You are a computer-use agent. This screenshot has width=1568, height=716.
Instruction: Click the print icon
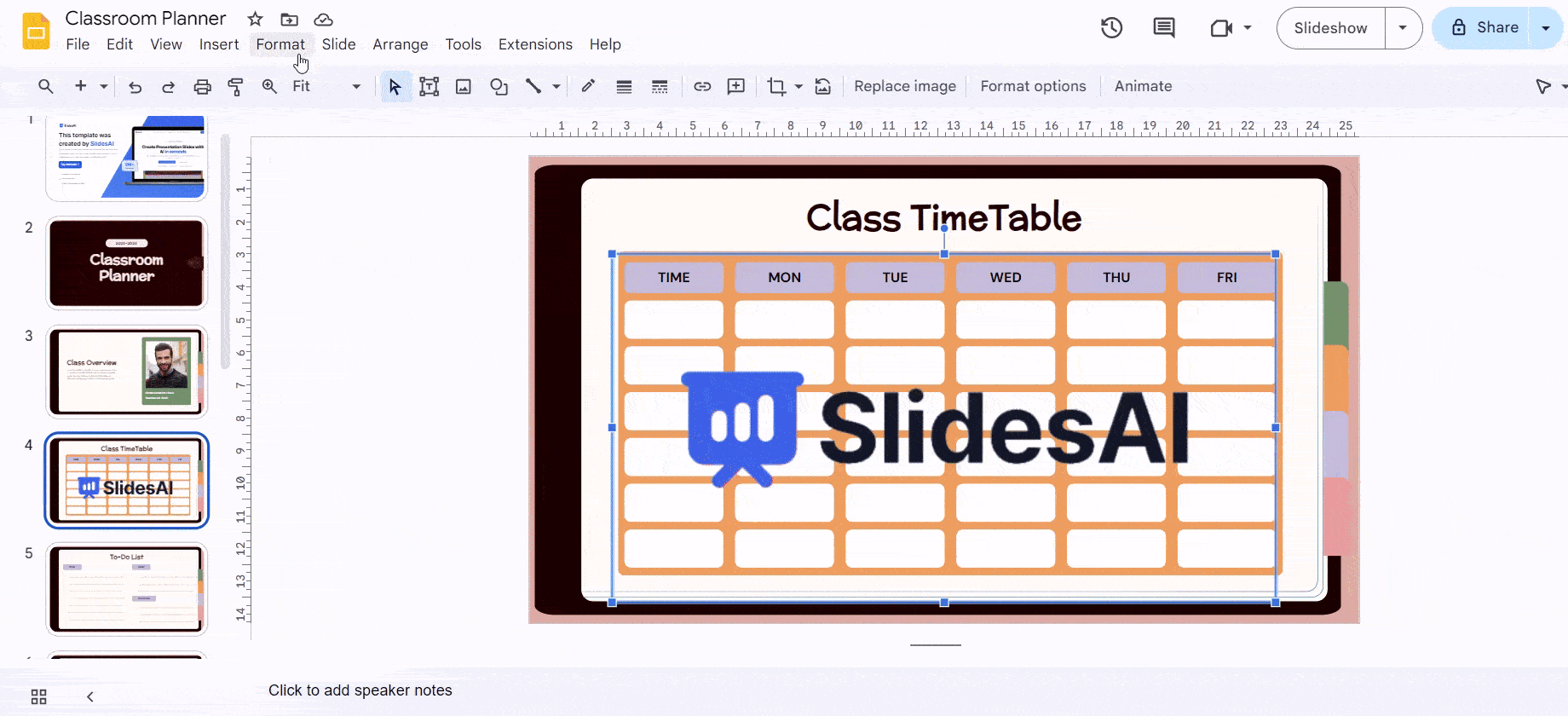tap(202, 86)
